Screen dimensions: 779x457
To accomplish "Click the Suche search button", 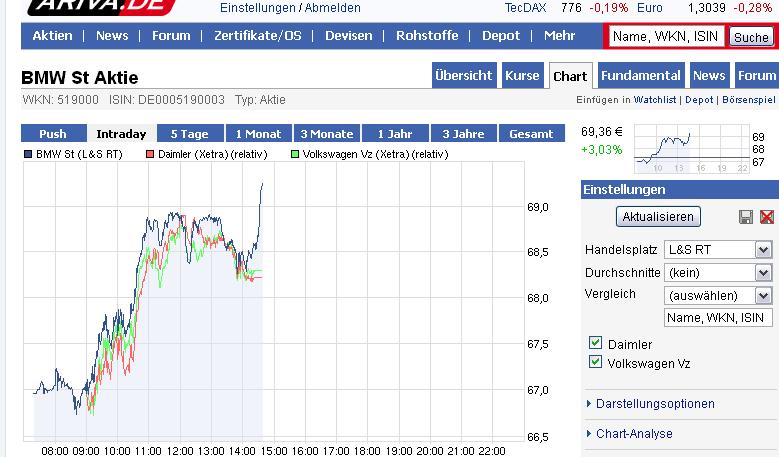I will tap(751, 37).
